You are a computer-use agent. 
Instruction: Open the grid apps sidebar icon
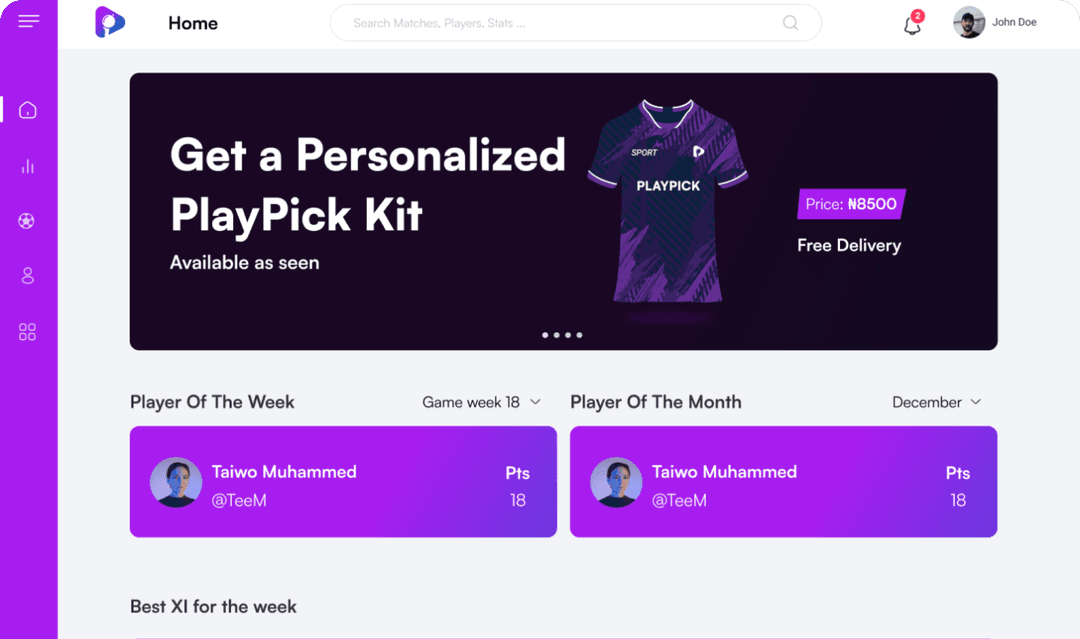pos(28,332)
